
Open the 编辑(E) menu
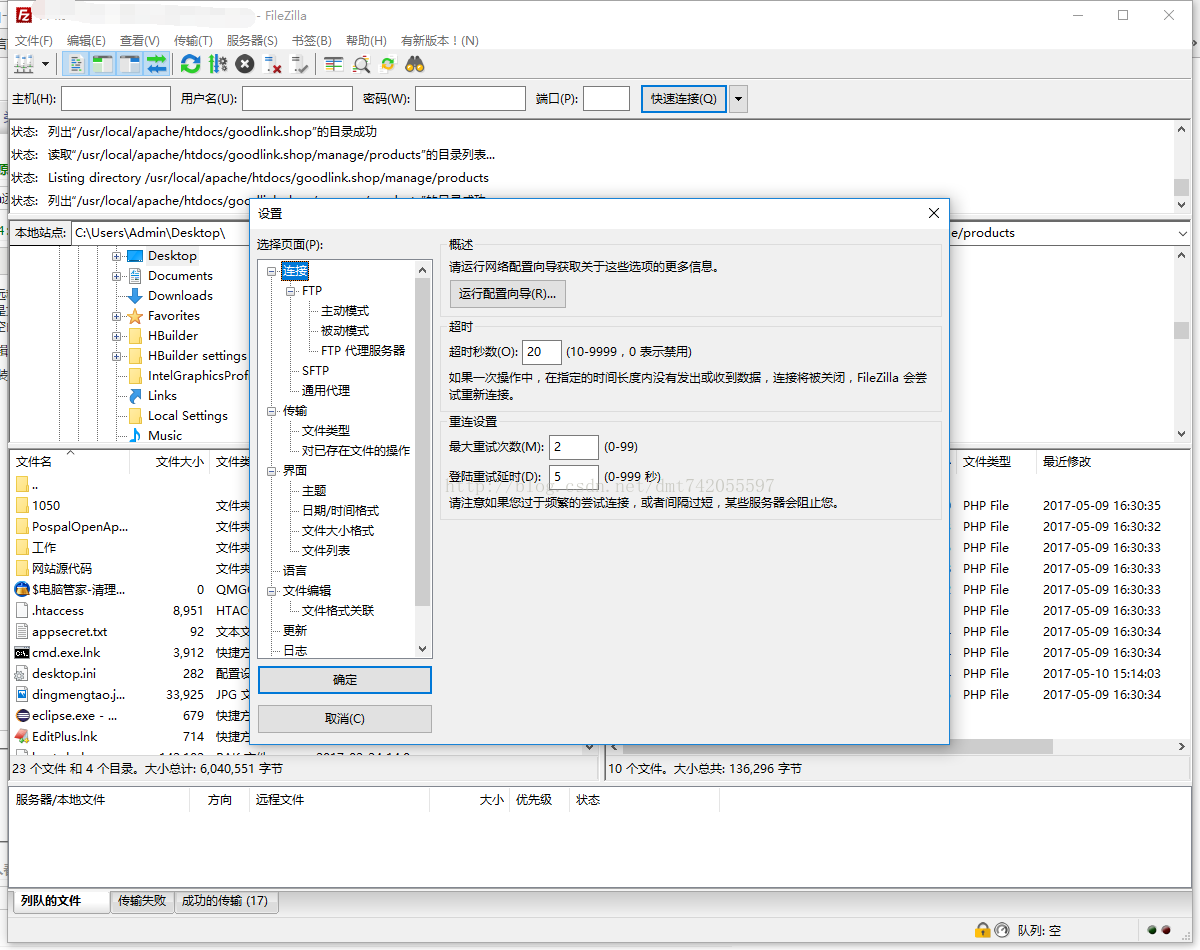coord(86,41)
